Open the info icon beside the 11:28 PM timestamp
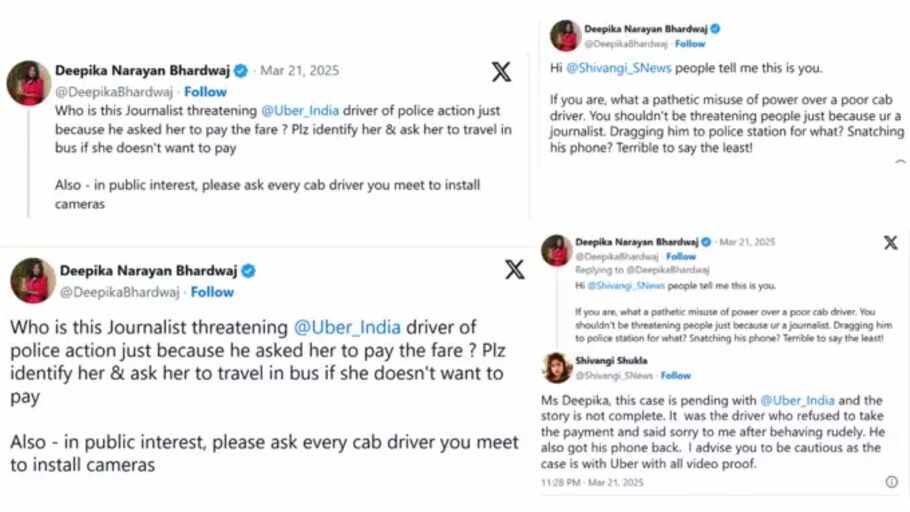This screenshot has height=512, width=910. click(x=891, y=482)
